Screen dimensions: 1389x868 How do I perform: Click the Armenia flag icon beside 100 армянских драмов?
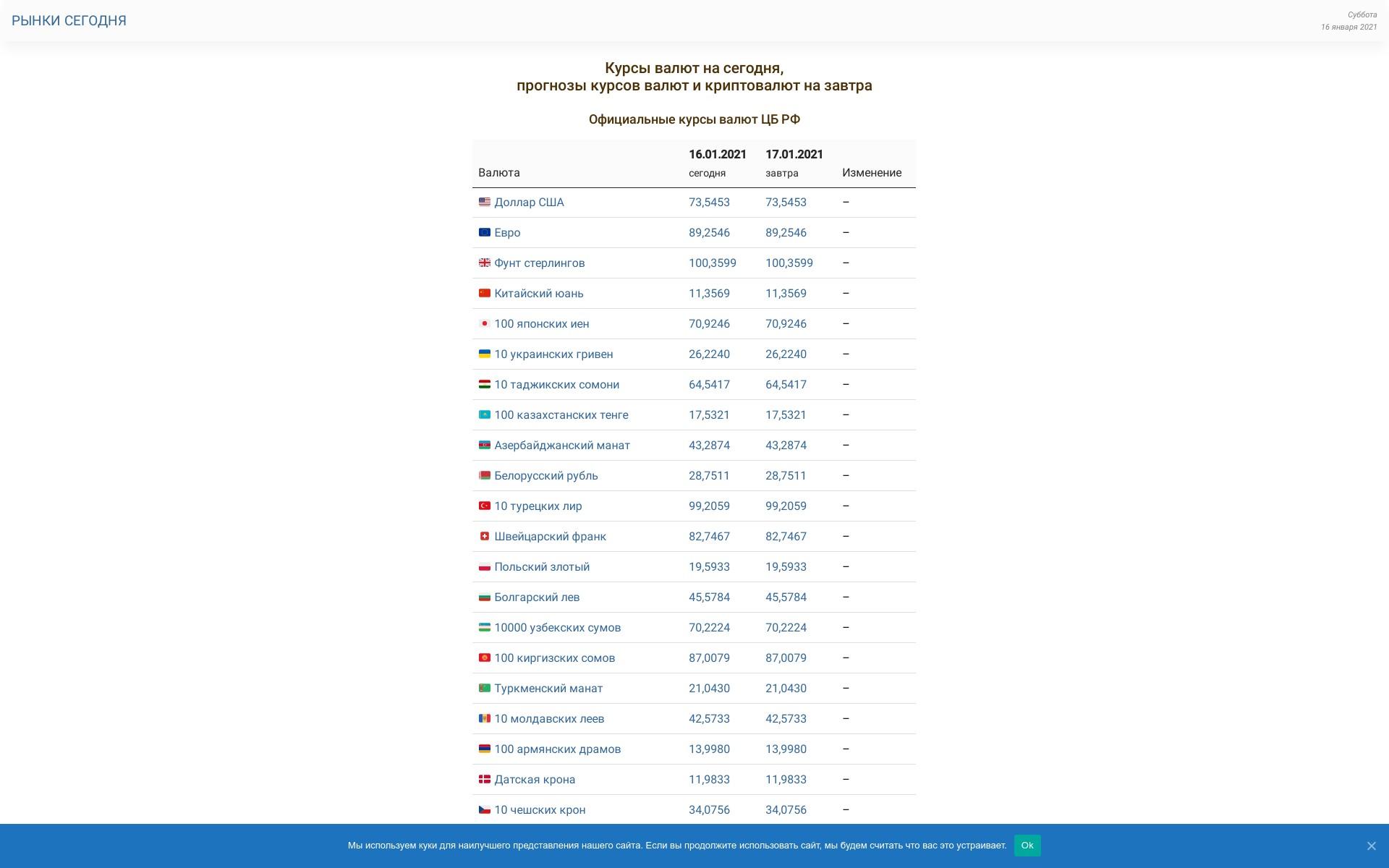pyautogui.click(x=485, y=749)
